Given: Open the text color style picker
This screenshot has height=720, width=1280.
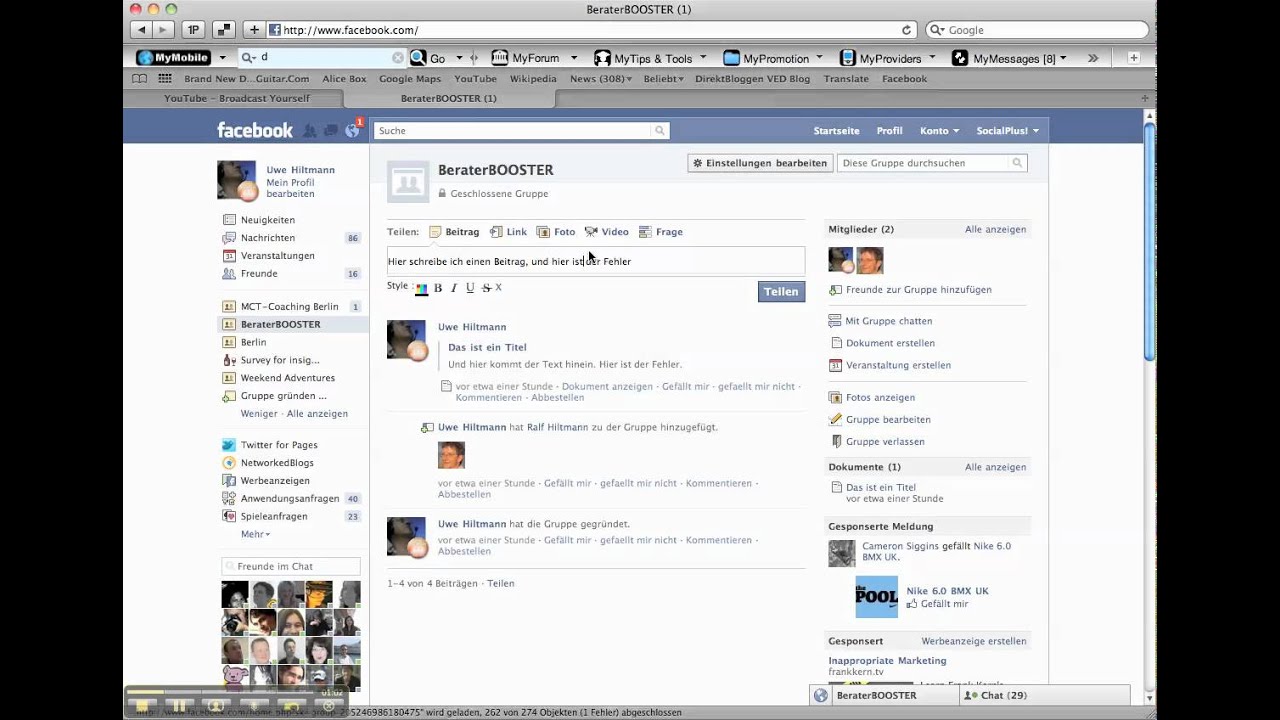Looking at the screenshot, I should pyautogui.click(x=421, y=289).
